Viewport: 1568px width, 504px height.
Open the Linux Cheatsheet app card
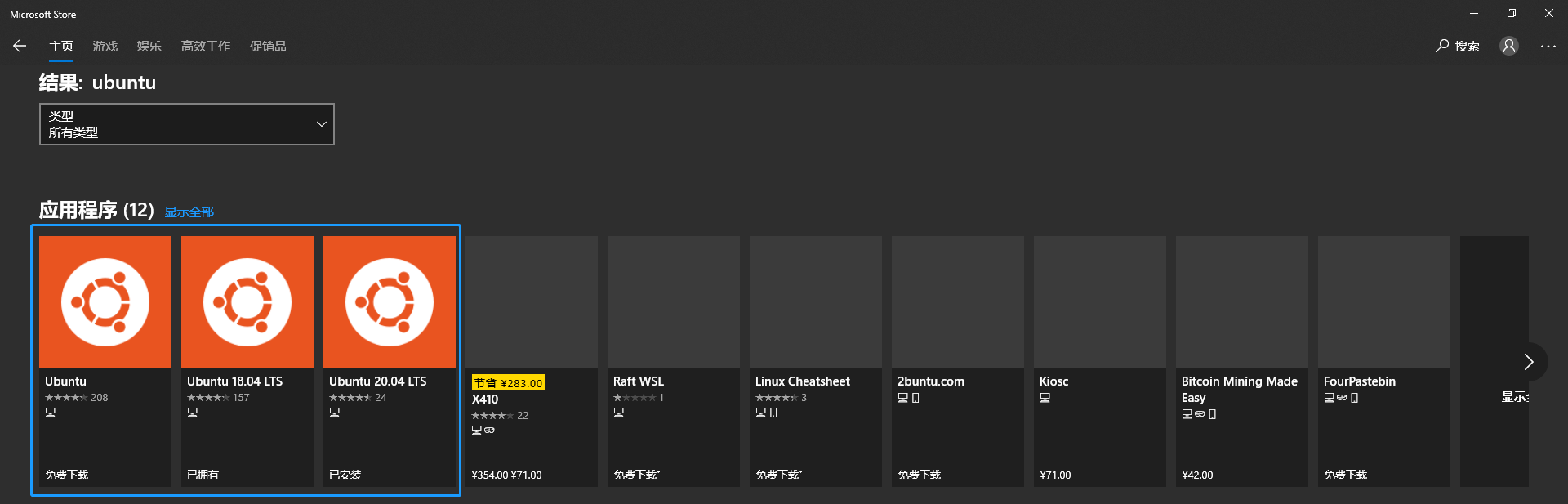(816, 361)
